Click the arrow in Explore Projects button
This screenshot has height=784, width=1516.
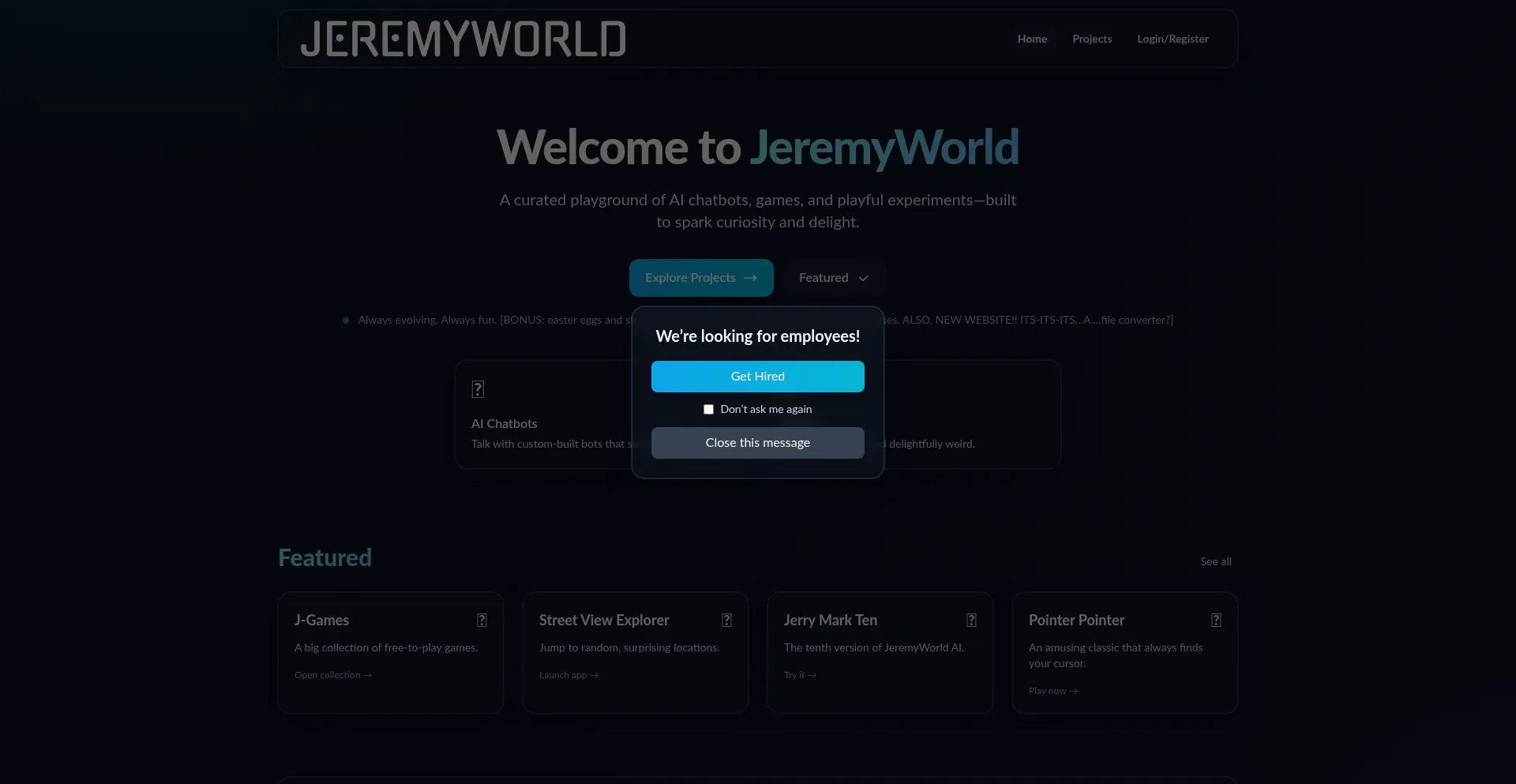[x=750, y=278]
